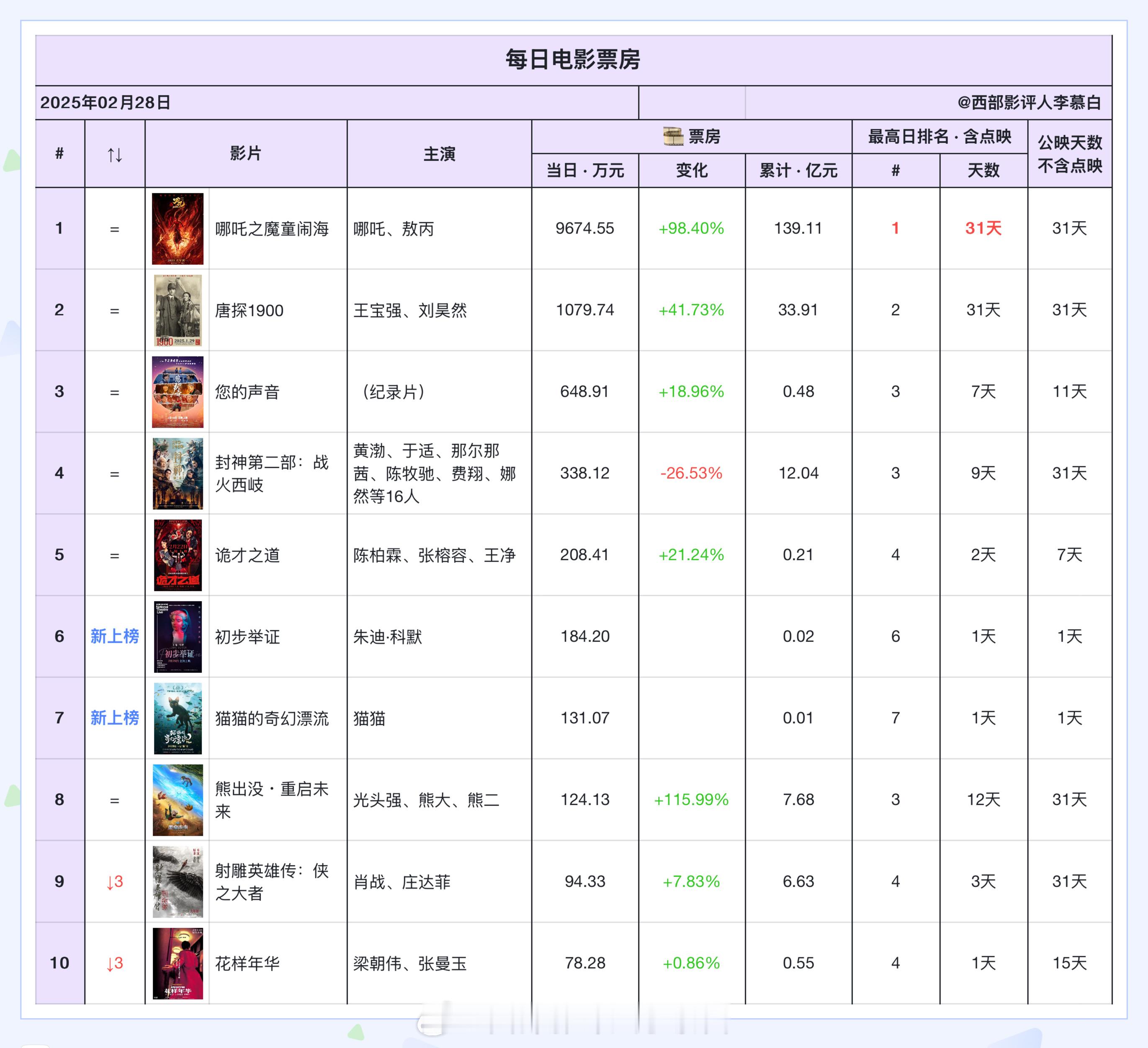Click the daily value 1079.74

click(585, 310)
